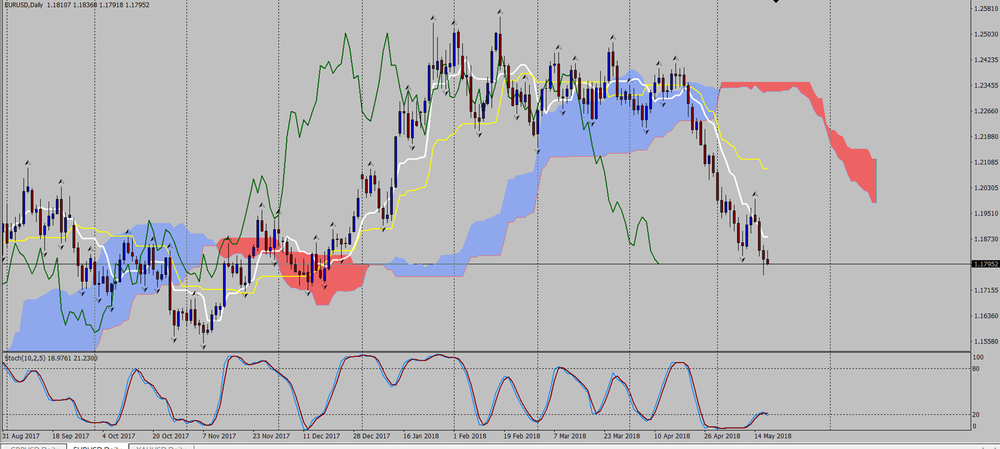Viewport: 1000px width, 449px height.
Task: Click the 1.25810 price axis label
Action: pyautogui.click(x=984, y=8)
